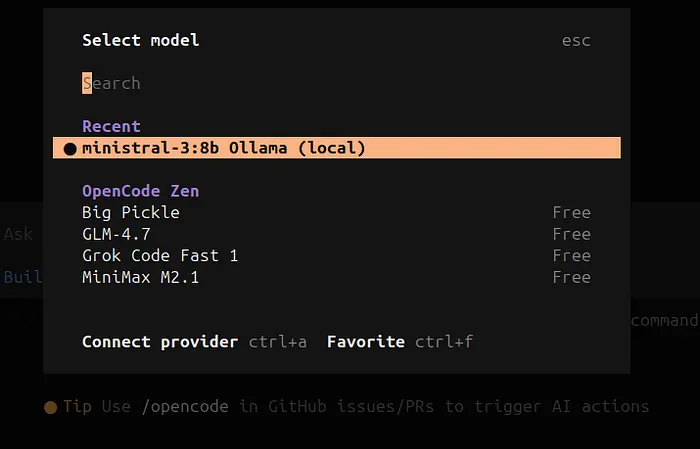Image resolution: width=700 pixels, height=449 pixels.
Task: Click the Free label for MiniMax M2.1
Action: [571, 277]
